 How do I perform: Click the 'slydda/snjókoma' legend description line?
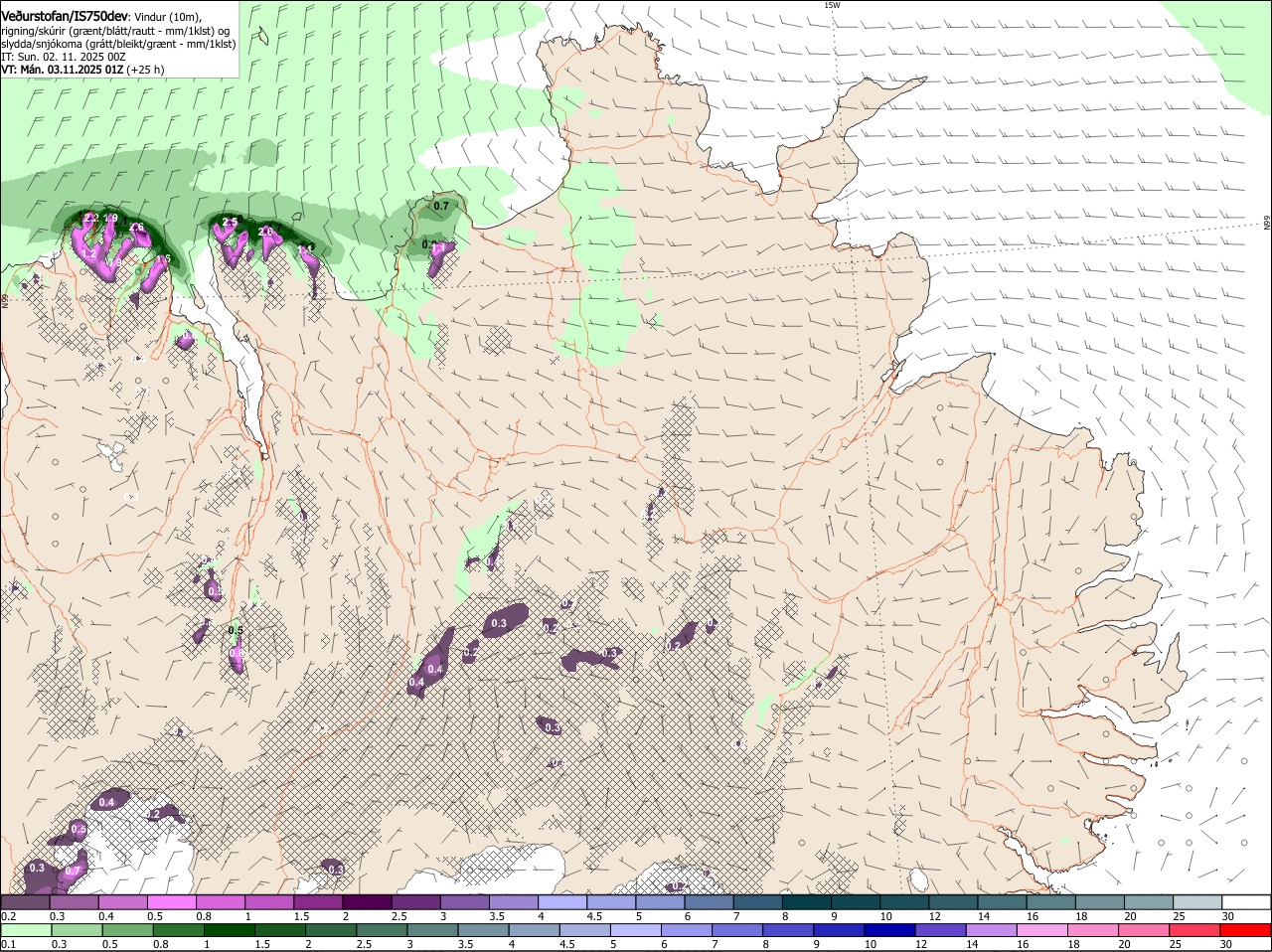click(118, 44)
